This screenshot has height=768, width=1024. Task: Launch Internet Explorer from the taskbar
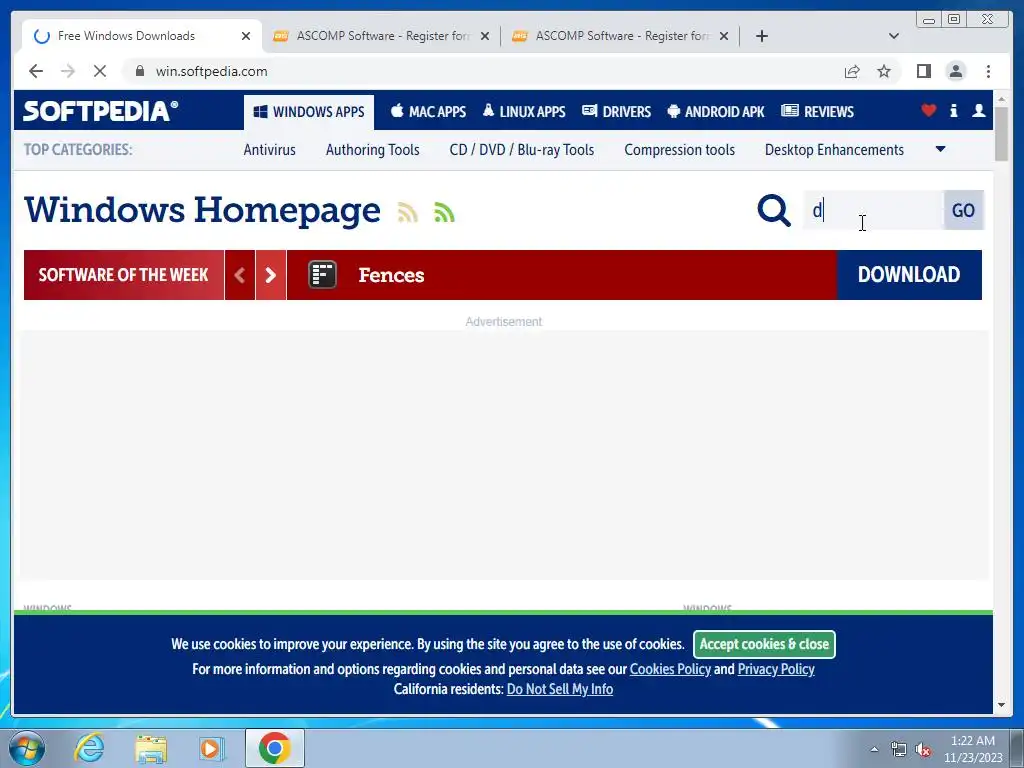click(x=89, y=748)
